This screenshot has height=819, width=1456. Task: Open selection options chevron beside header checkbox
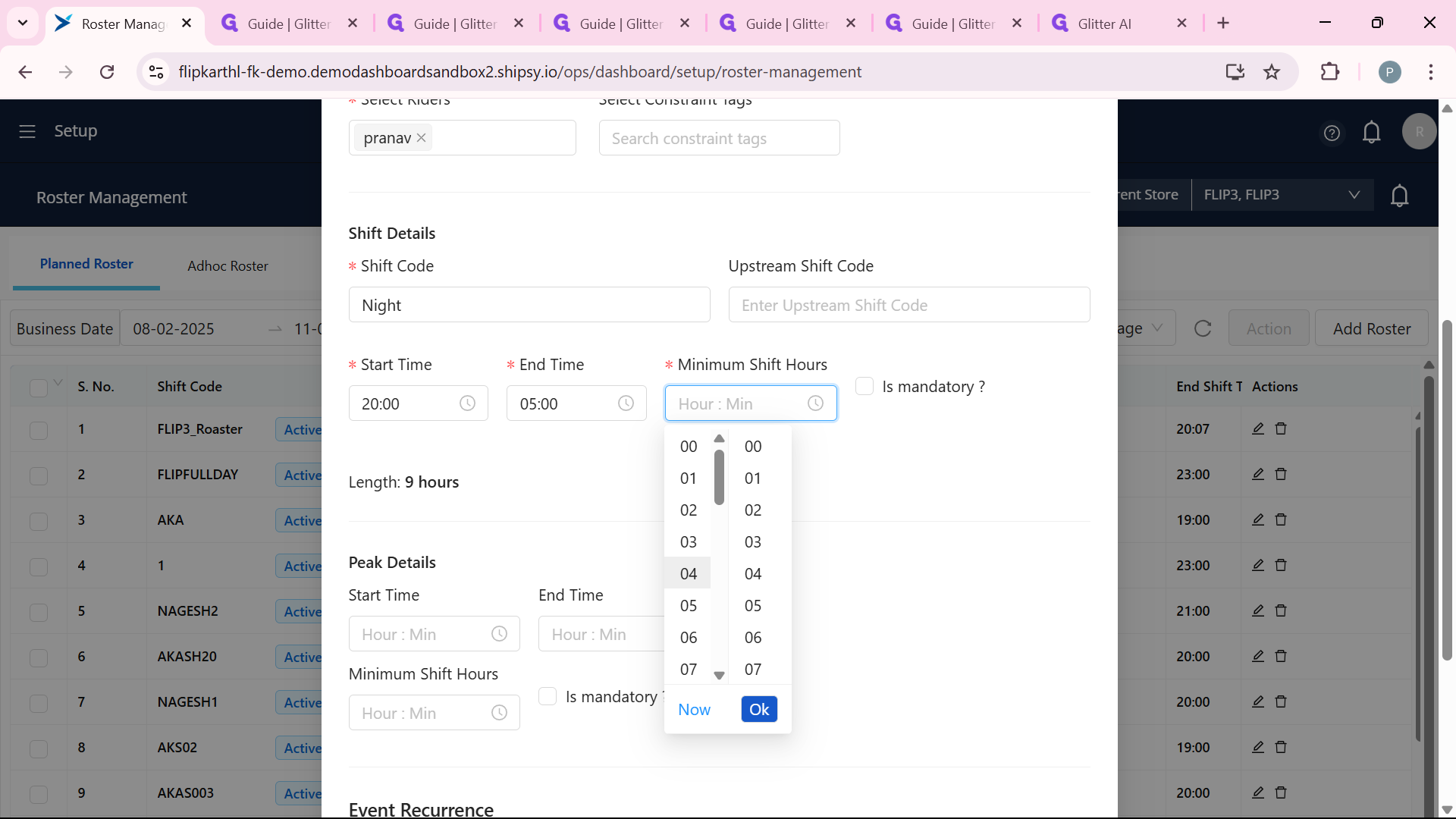(58, 382)
